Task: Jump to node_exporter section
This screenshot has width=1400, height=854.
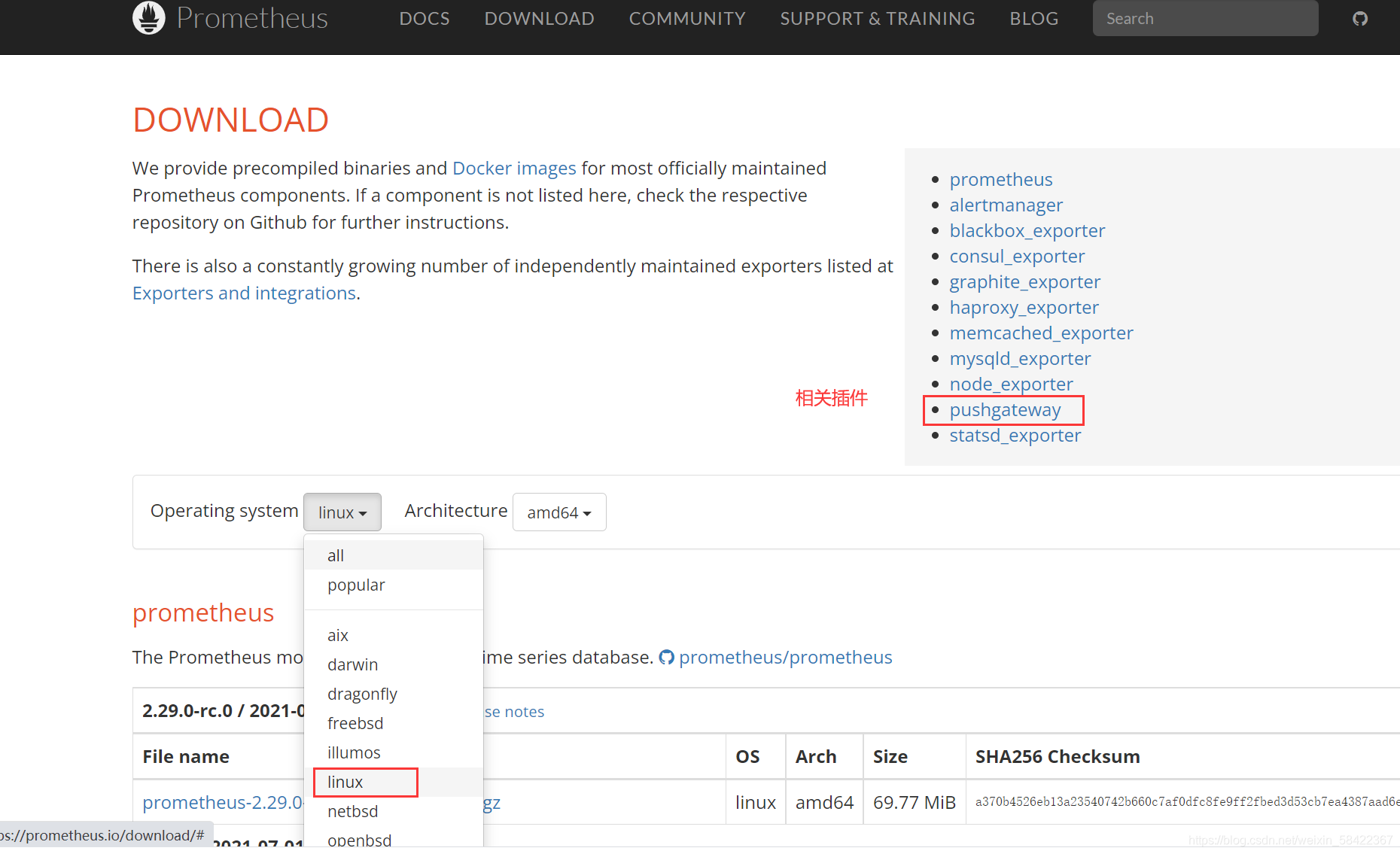Action: (1012, 384)
